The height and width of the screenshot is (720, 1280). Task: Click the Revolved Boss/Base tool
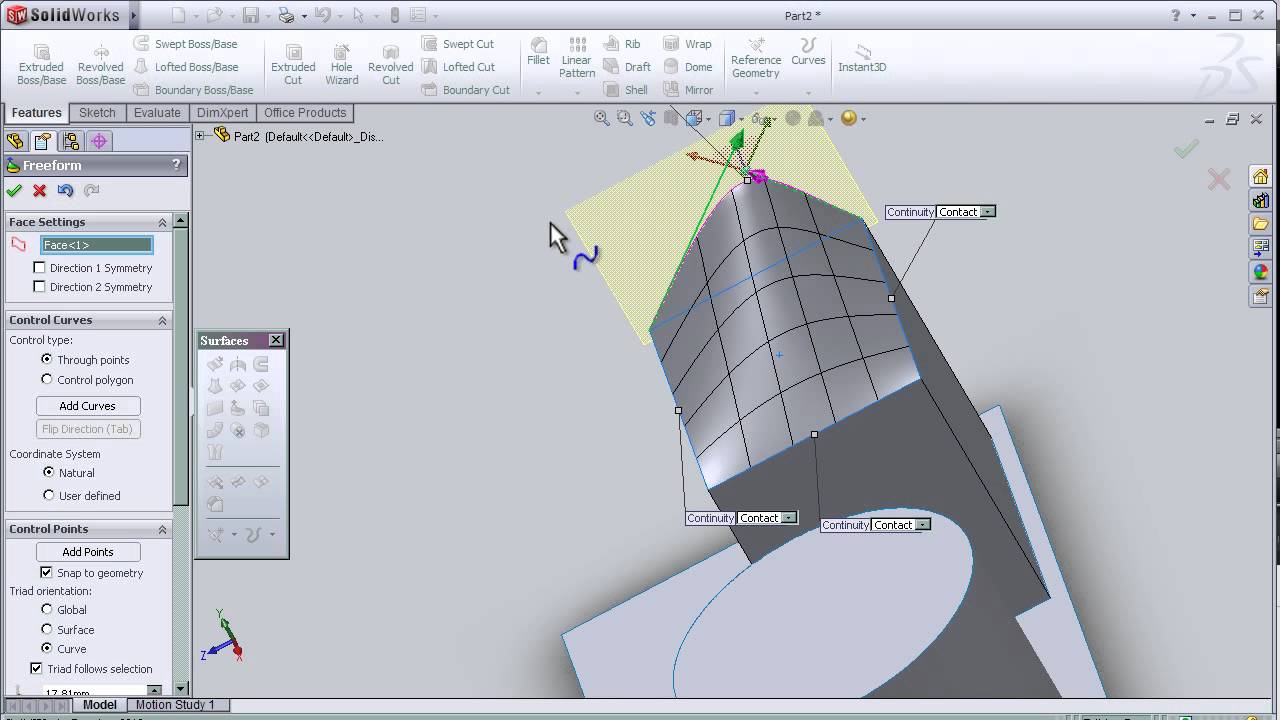(100, 64)
